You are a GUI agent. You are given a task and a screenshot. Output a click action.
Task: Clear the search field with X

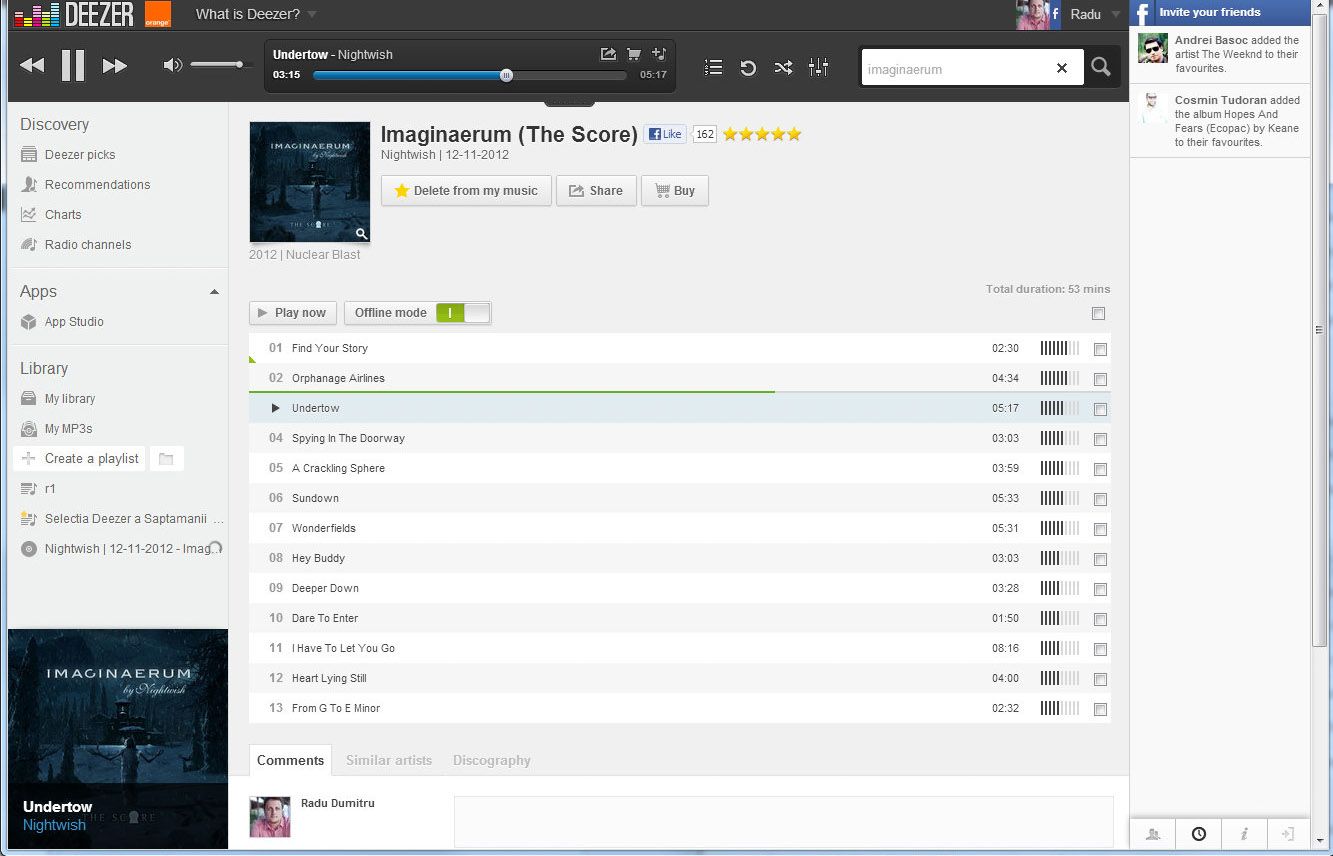pos(1062,68)
